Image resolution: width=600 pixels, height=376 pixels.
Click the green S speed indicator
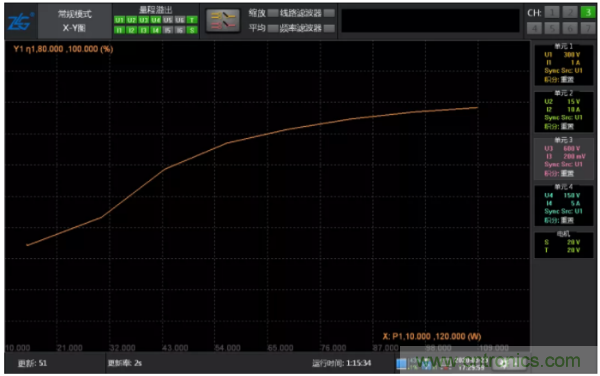[x=192, y=30]
